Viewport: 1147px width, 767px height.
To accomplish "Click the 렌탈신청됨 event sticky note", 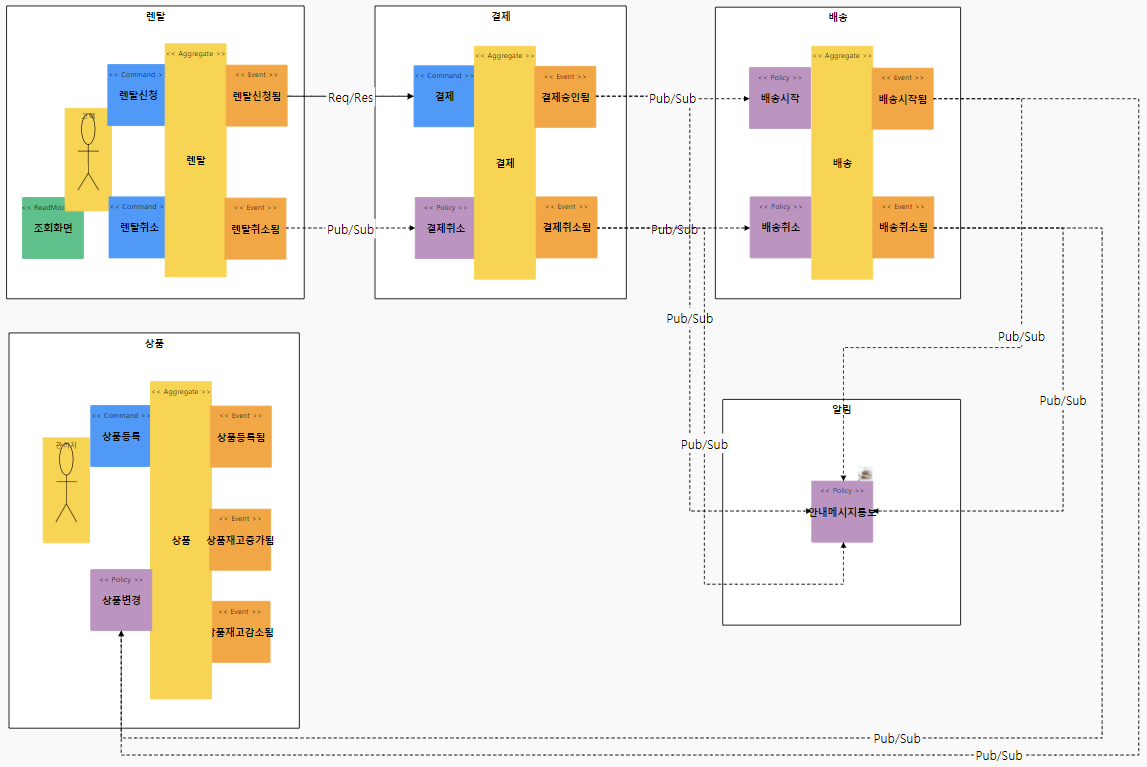I will tap(257, 96).
